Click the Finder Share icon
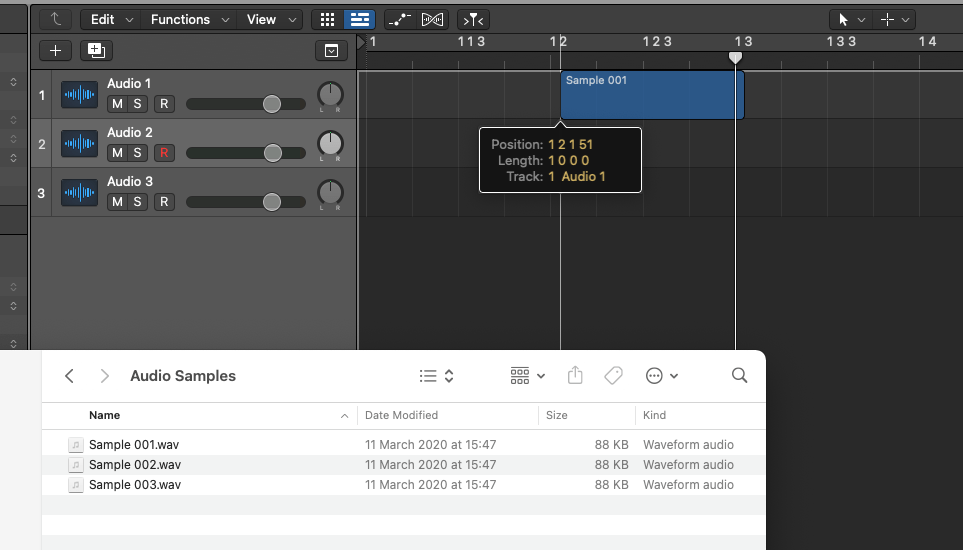Screen dimensions: 963x550 click(x=575, y=376)
